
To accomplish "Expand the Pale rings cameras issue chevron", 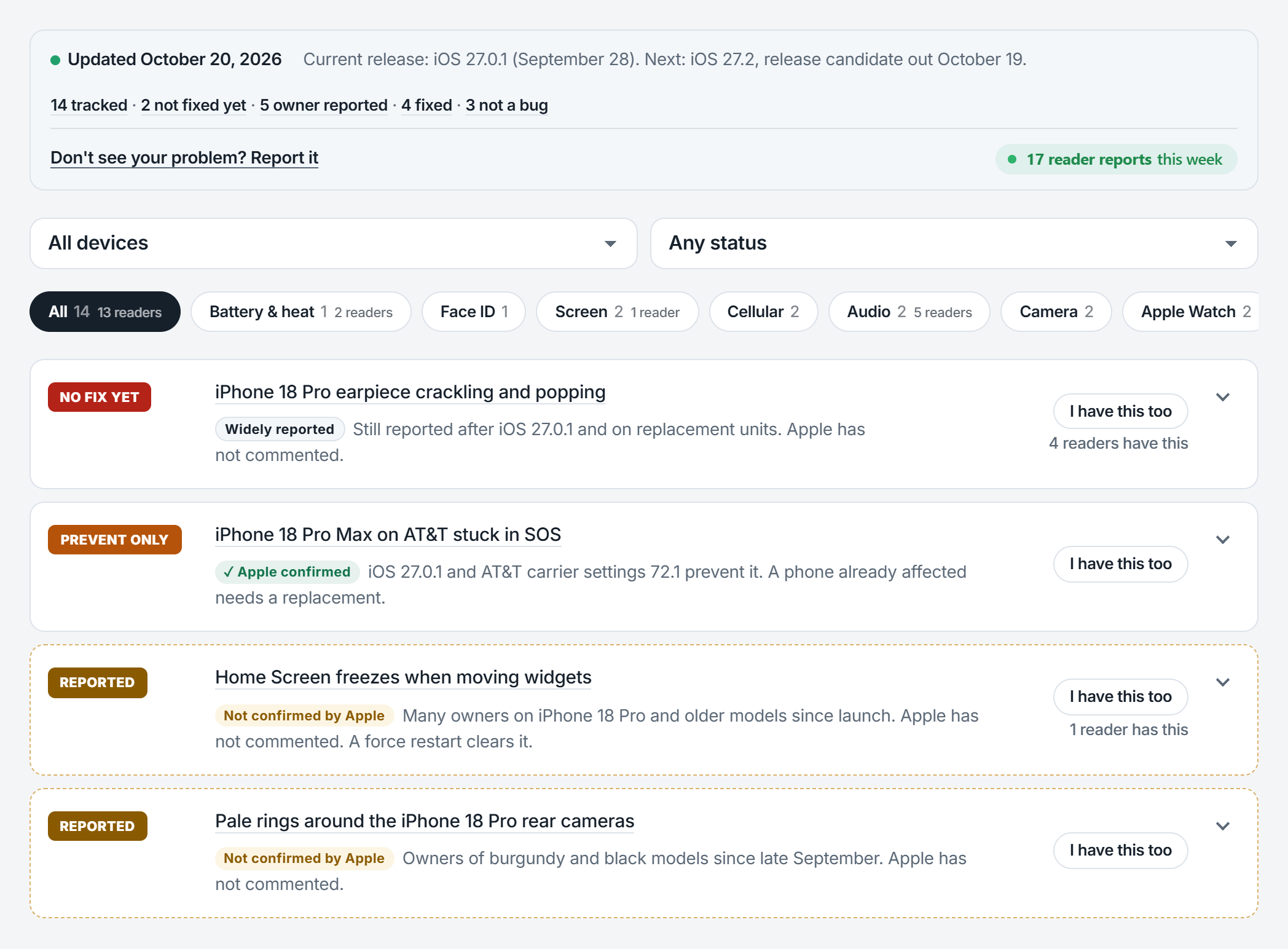I will [1222, 826].
